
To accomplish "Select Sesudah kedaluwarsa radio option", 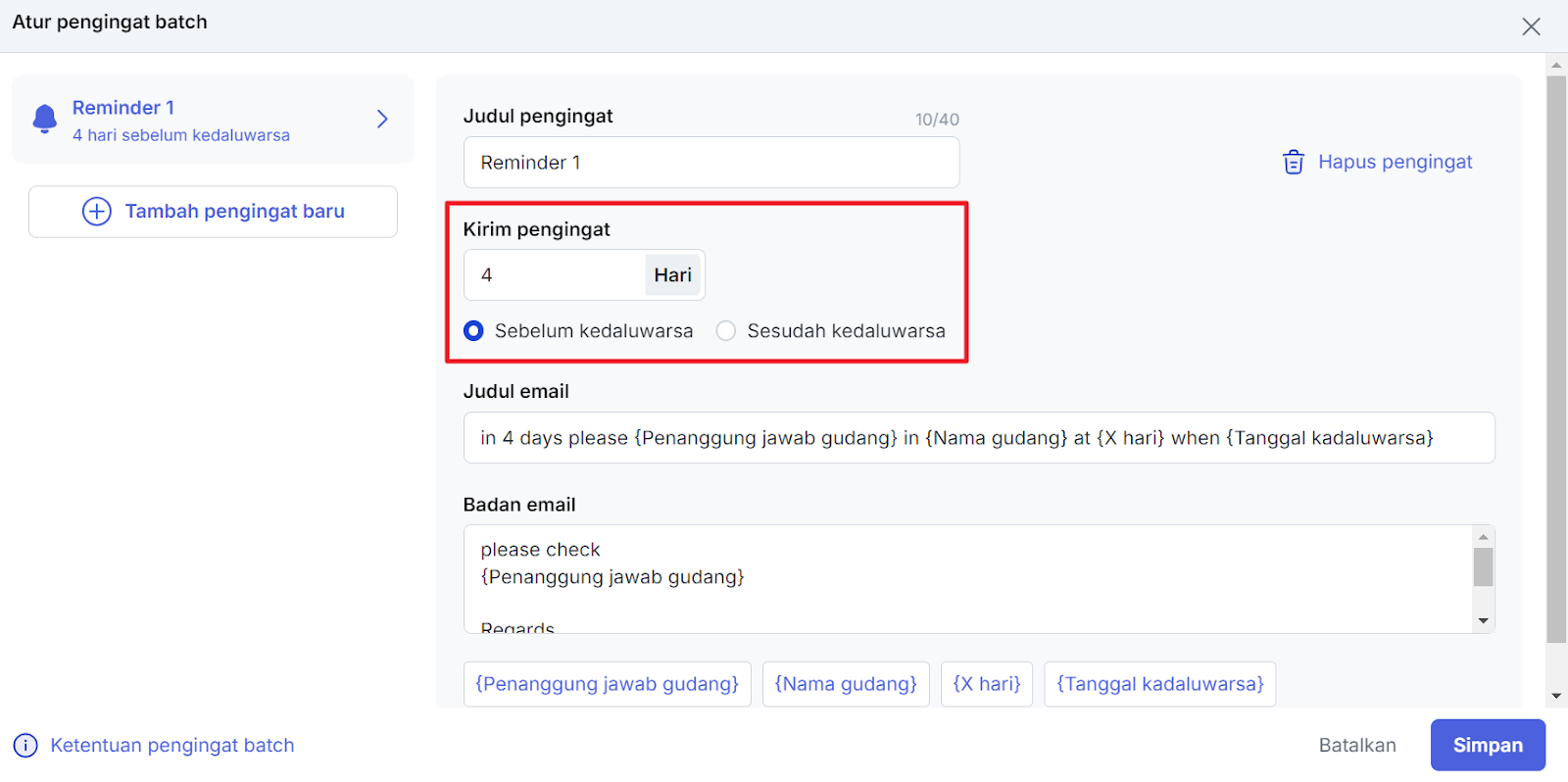I will pos(726,331).
